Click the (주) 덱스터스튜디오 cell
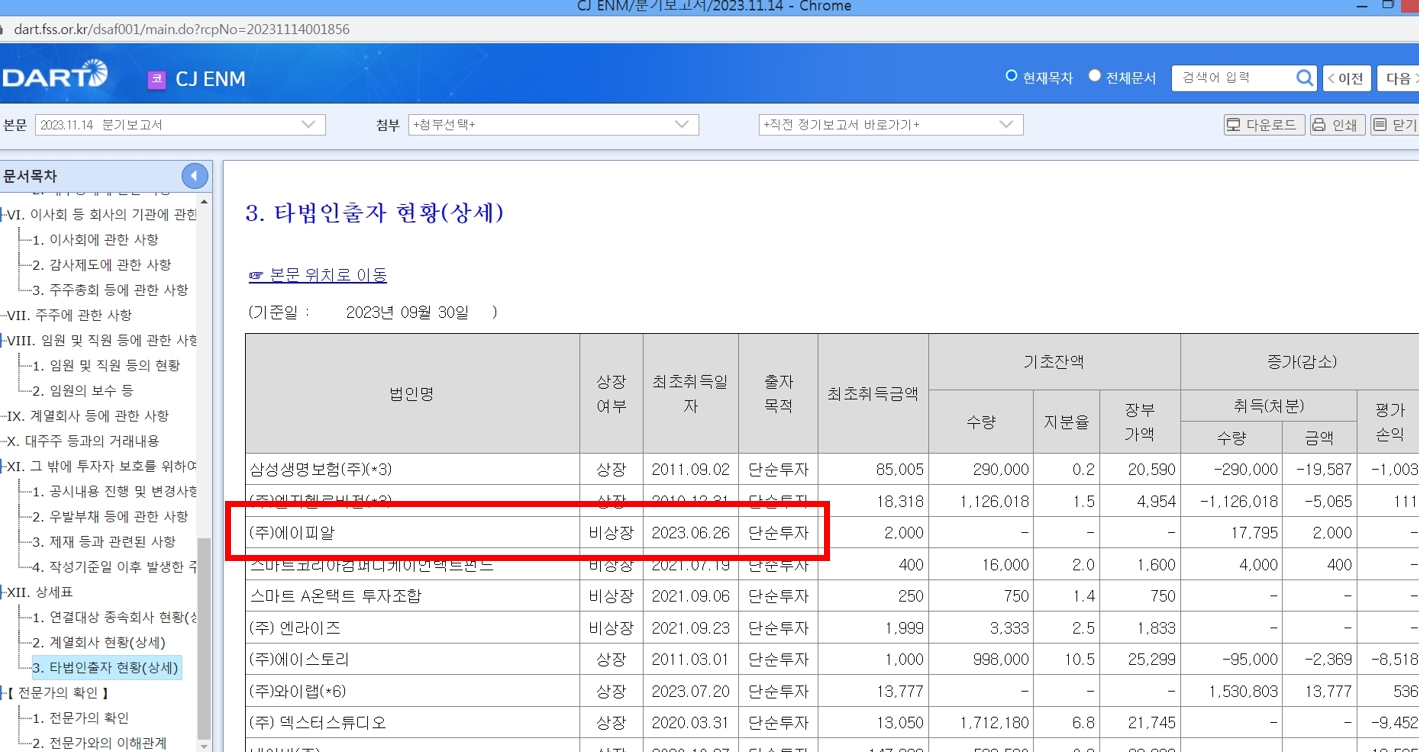The height and width of the screenshot is (752, 1419). click(x=412, y=723)
